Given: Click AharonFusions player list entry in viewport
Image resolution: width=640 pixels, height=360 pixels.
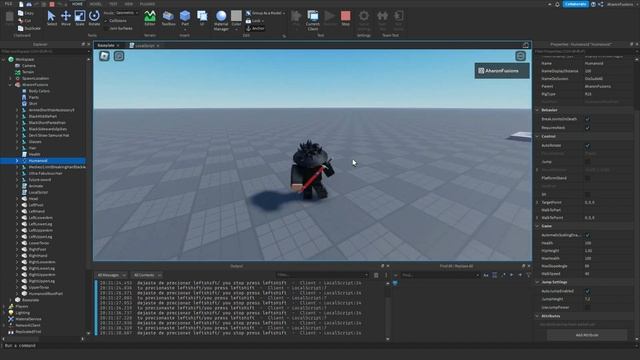Looking at the screenshot, I should click(502, 71).
